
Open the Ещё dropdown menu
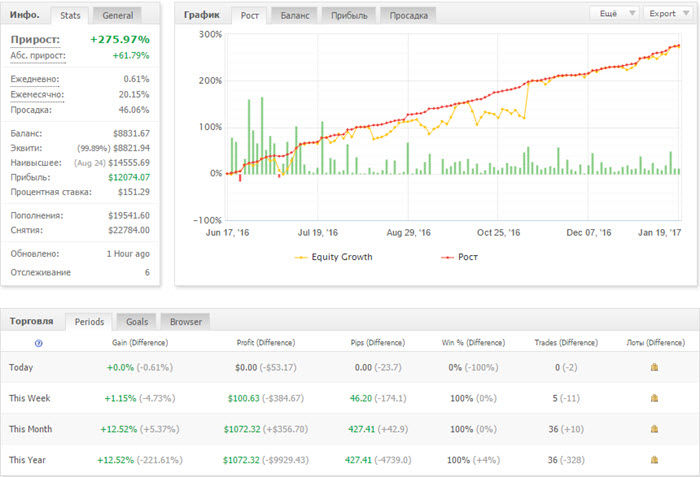(x=615, y=13)
